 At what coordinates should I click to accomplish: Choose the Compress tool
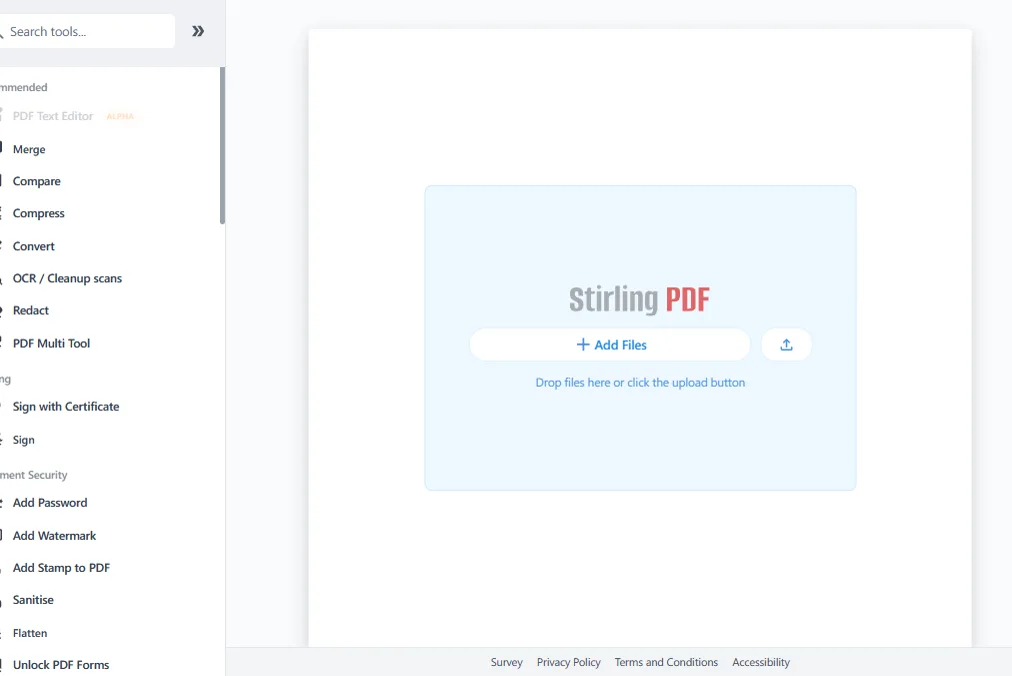pyautogui.click(x=39, y=213)
